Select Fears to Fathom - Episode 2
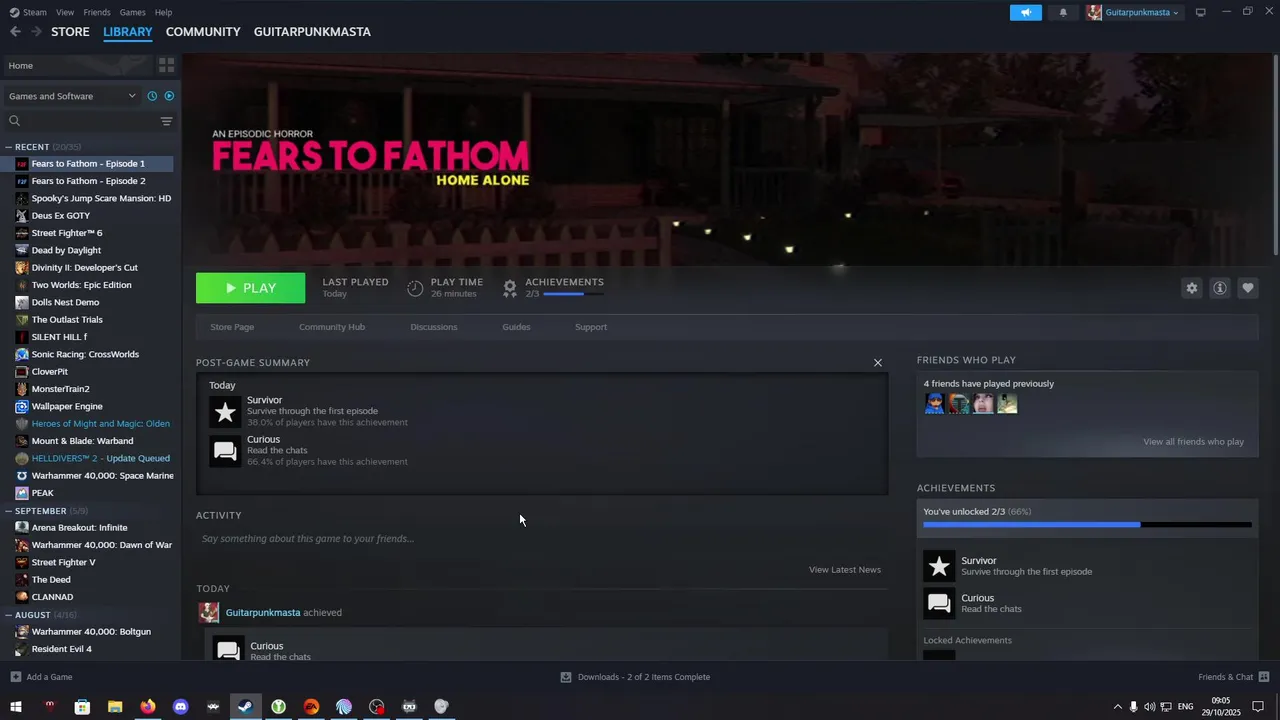This screenshot has height=720, width=1280. point(88,181)
